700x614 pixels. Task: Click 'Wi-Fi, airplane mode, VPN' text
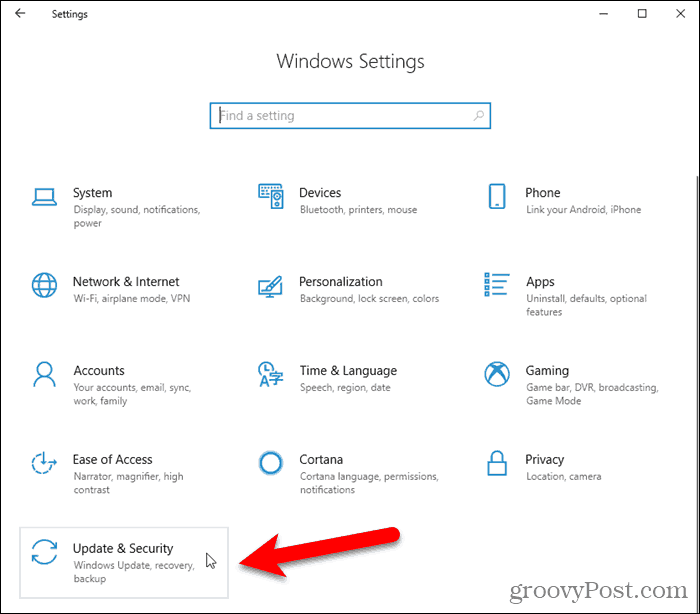pos(132,299)
